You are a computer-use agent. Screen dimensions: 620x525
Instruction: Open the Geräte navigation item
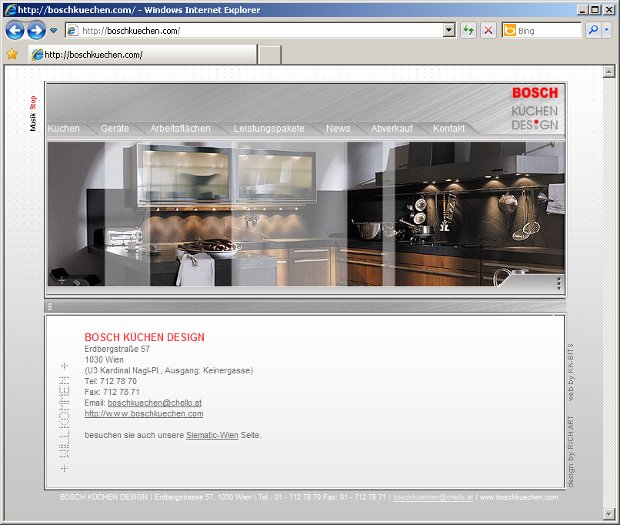[x=115, y=128]
